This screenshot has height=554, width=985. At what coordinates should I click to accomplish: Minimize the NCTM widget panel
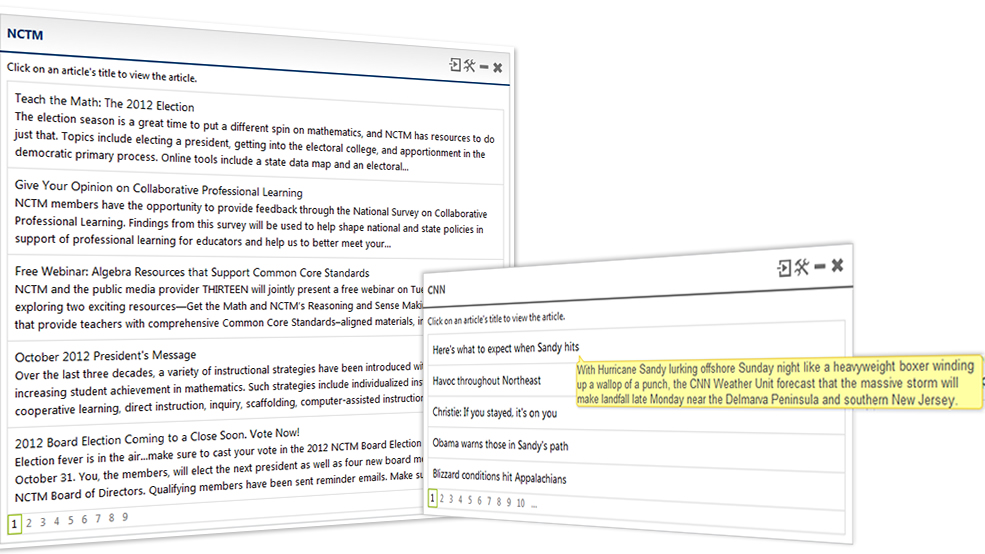[484, 67]
